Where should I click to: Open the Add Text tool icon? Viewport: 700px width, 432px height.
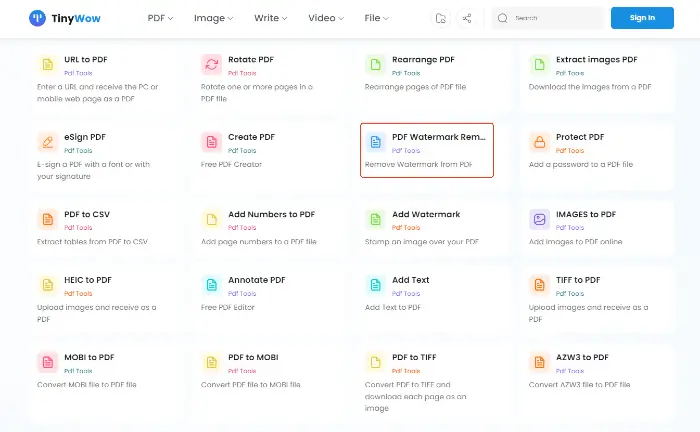pos(375,285)
